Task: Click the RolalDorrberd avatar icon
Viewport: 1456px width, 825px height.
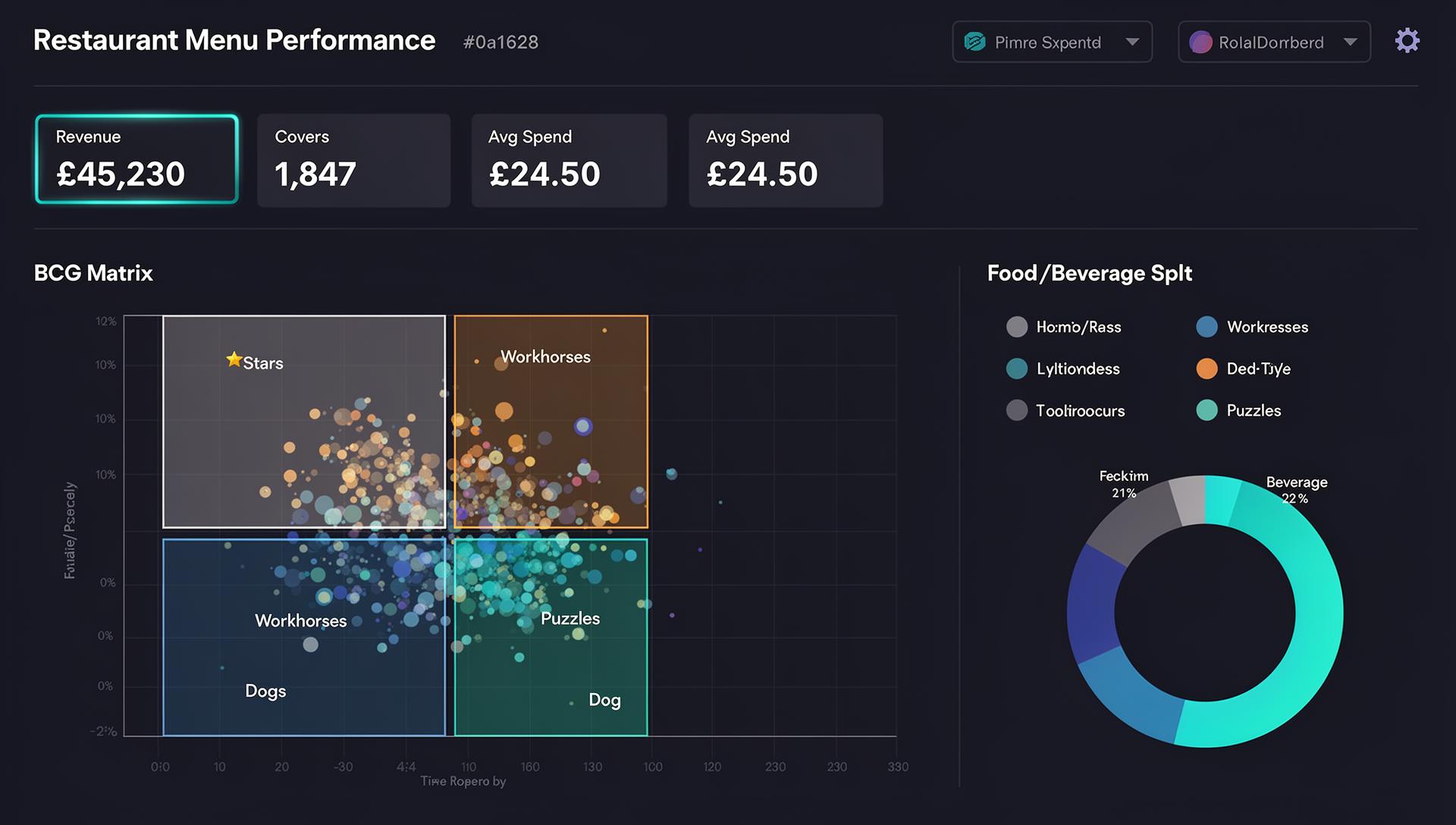Action: coord(1200,42)
